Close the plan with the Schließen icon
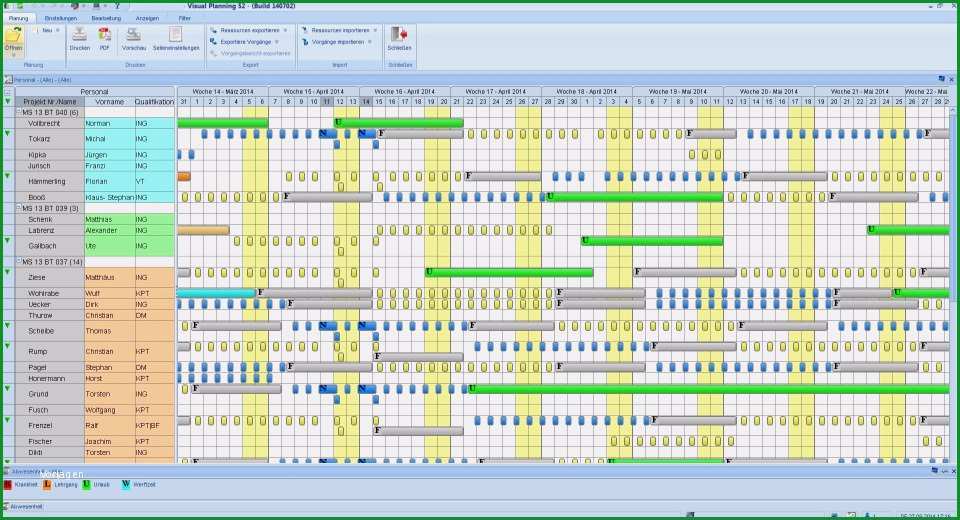The height and width of the screenshot is (520, 960). [399, 34]
